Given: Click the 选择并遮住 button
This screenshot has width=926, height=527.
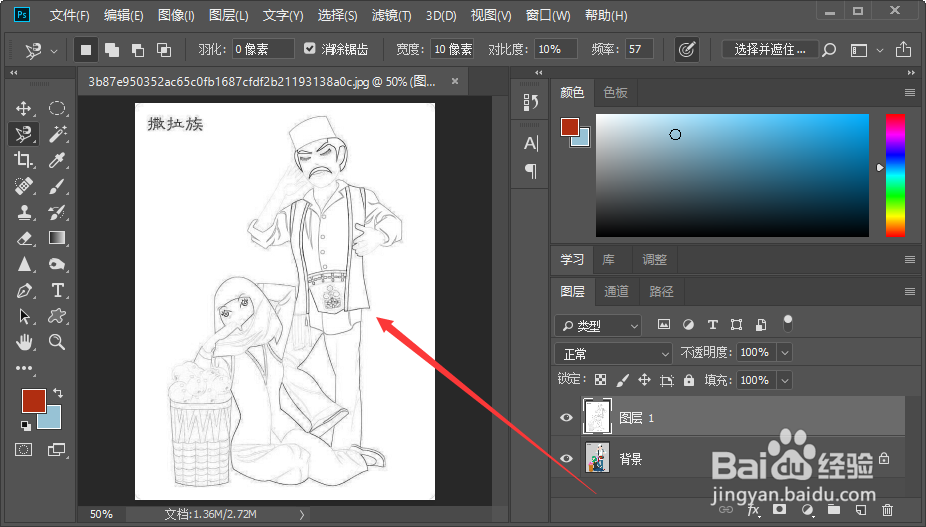Looking at the screenshot, I should (770, 50).
